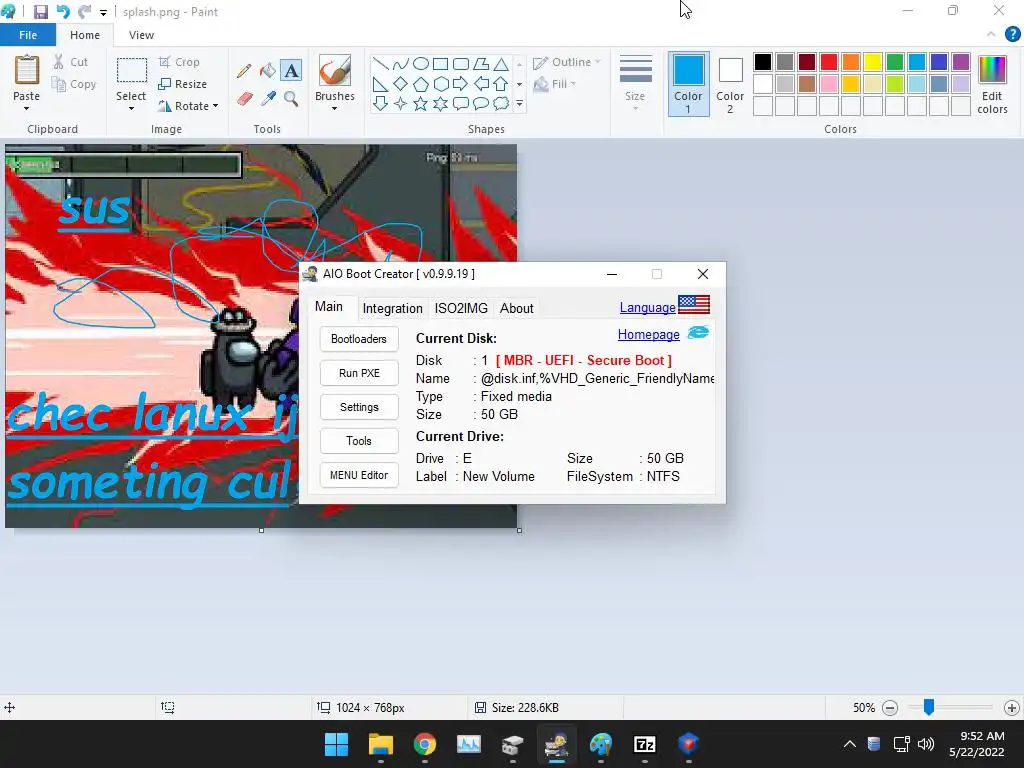Viewport: 1024px width, 768px height.
Task: Select the Main tab in AIO Boot
Action: [329, 306]
